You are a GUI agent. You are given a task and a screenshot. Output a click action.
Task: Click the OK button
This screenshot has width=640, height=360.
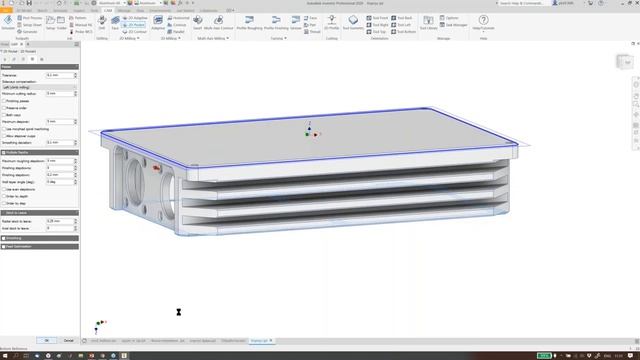[x=46, y=340]
